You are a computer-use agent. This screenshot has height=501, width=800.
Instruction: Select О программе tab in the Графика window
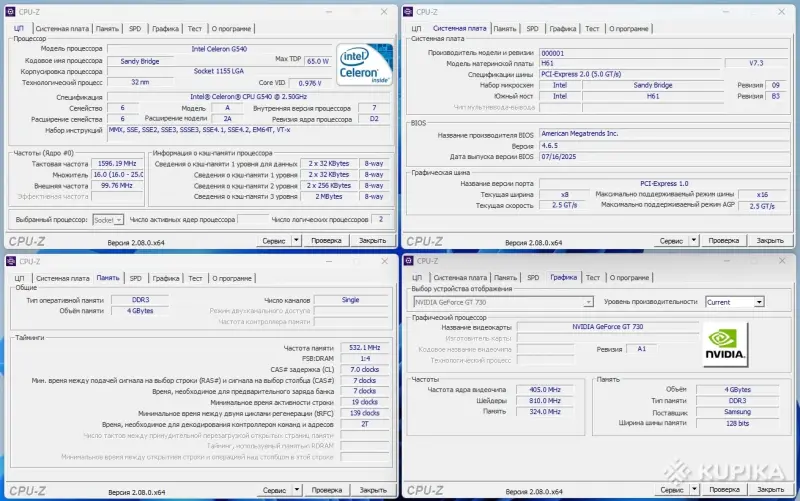click(629, 278)
